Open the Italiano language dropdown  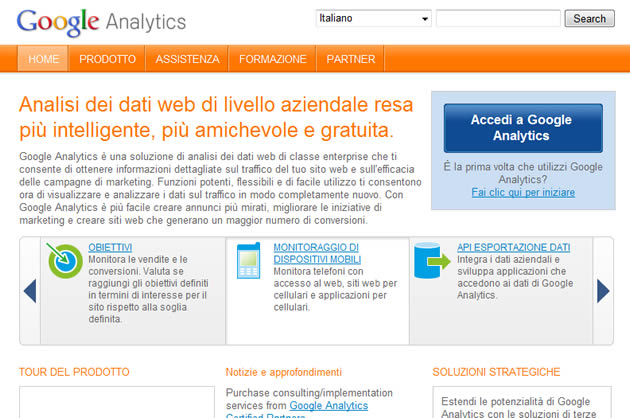pyautogui.click(x=374, y=18)
